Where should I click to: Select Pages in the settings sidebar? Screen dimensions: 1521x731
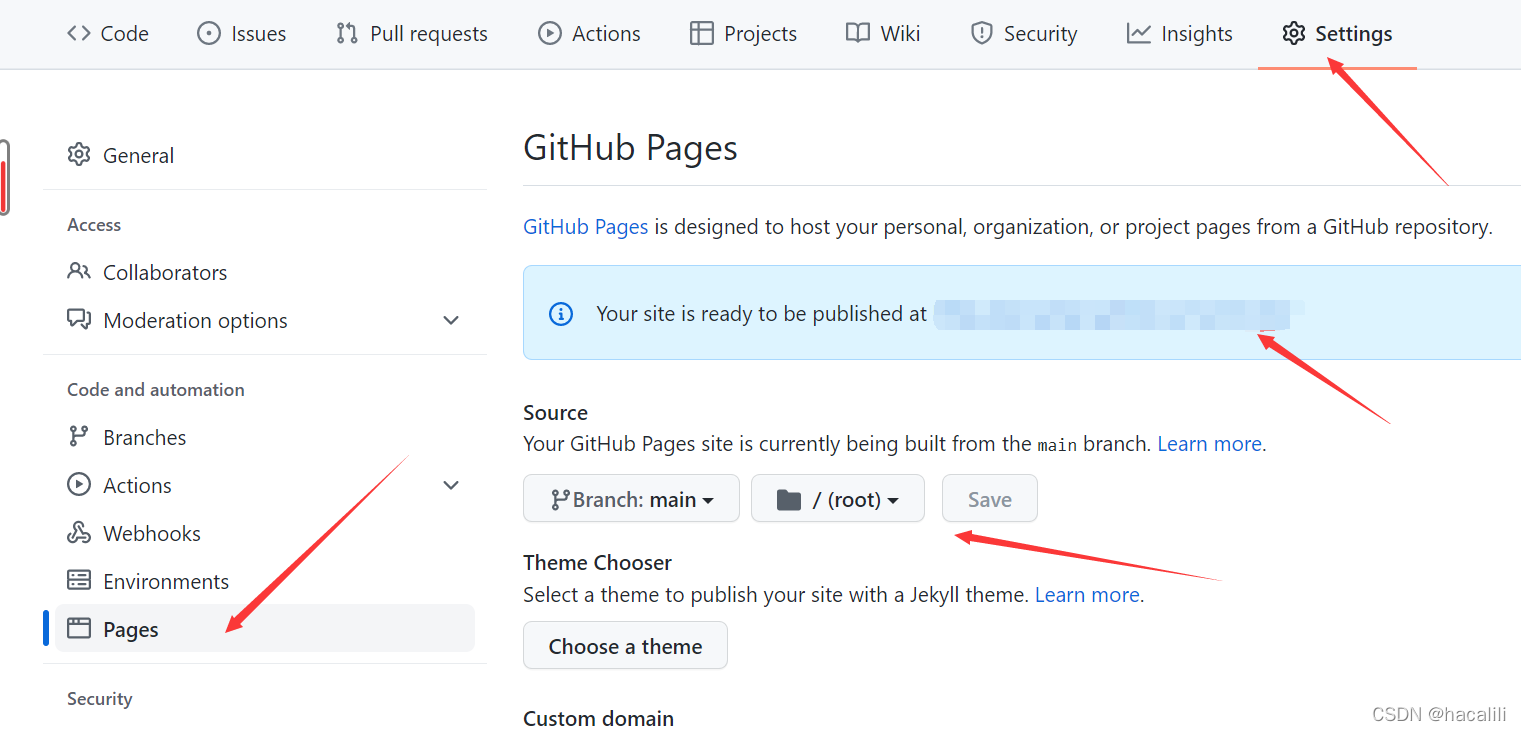pos(265,628)
